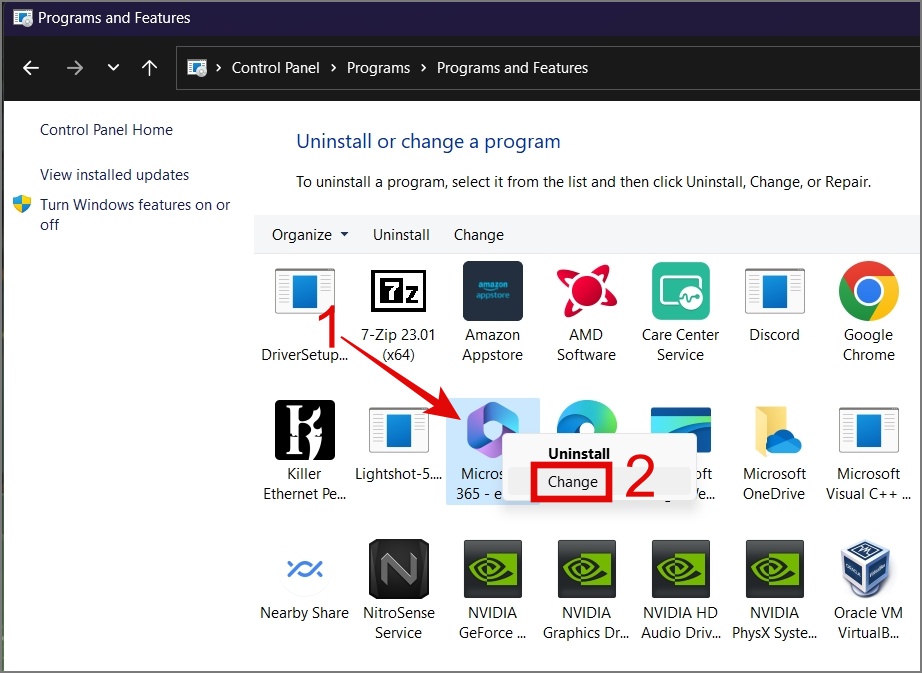Select the Killer Ethernet program icon
Viewport: 922px width, 673px height.
(x=305, y=430)
